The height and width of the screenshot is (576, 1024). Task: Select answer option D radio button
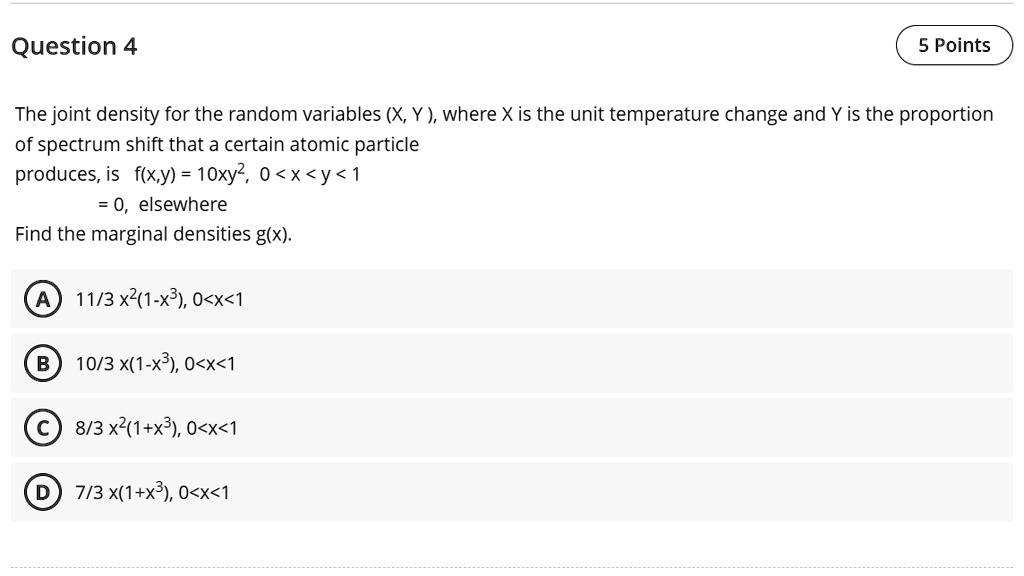coord(40,492)
